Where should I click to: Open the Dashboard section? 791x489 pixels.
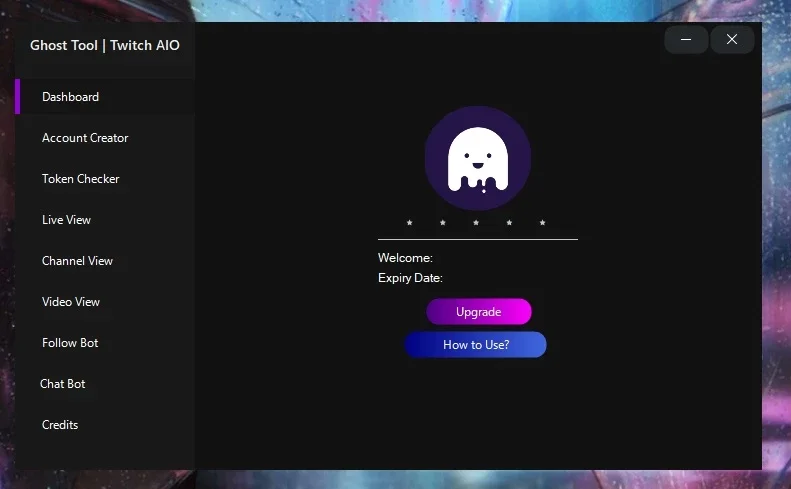[105, 97]
